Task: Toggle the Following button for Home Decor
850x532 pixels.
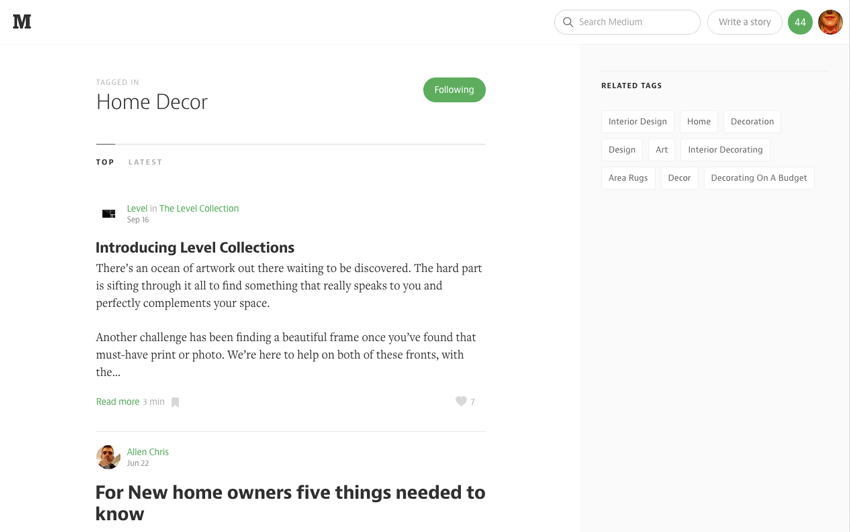Action: [454, 90]
